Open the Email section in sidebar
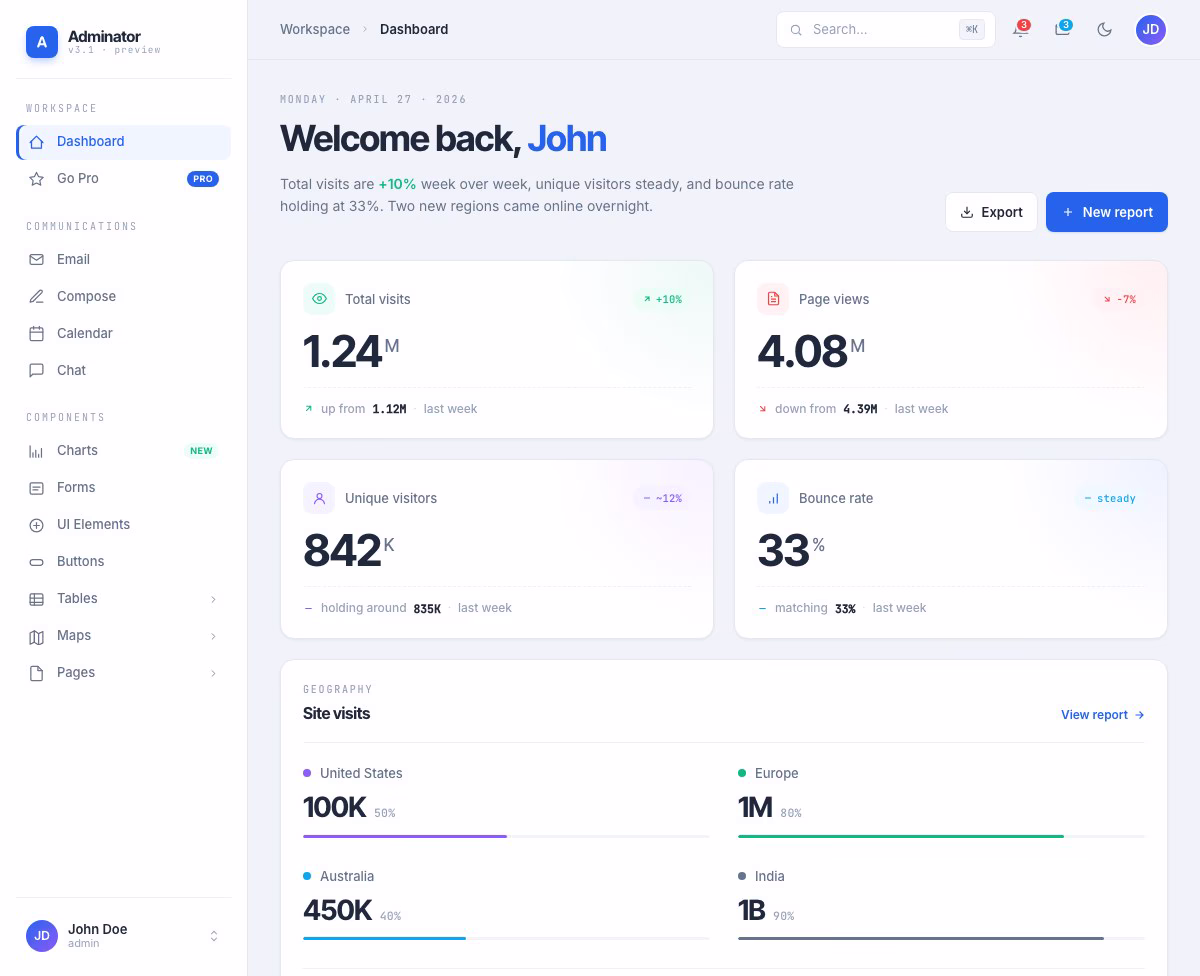1200x976 pixels. [x=73, y=259]
